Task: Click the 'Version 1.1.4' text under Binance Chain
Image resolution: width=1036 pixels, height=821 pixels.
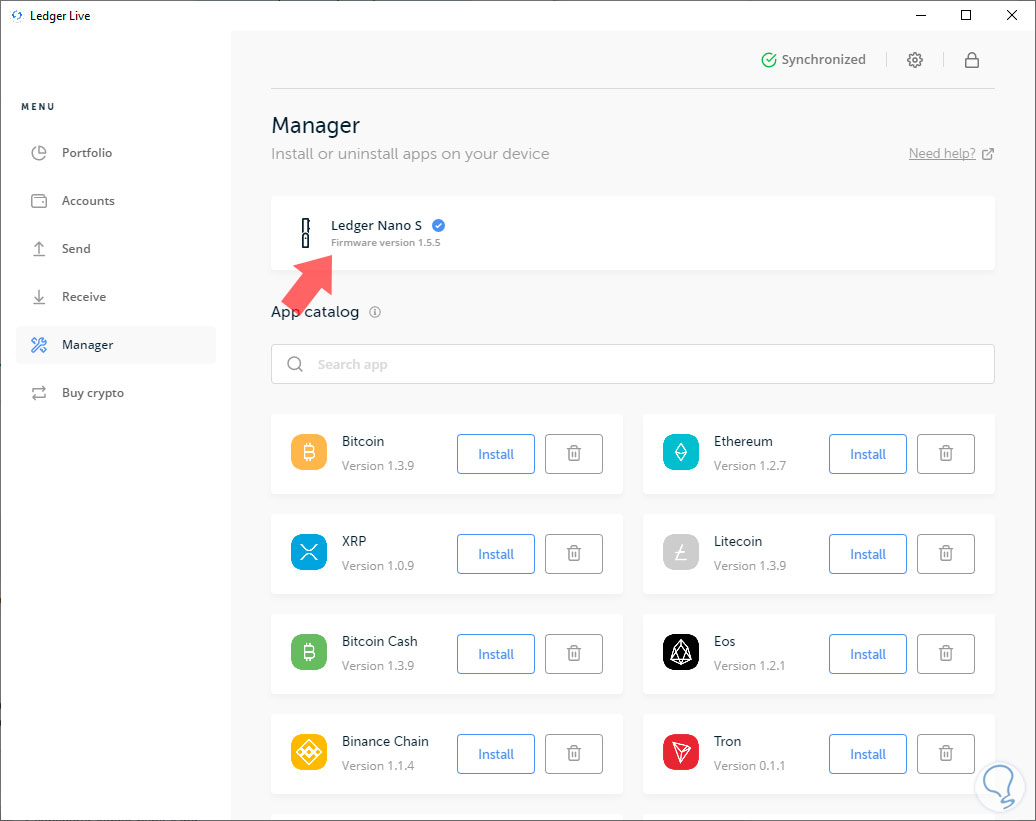Action: click(378, 766)
